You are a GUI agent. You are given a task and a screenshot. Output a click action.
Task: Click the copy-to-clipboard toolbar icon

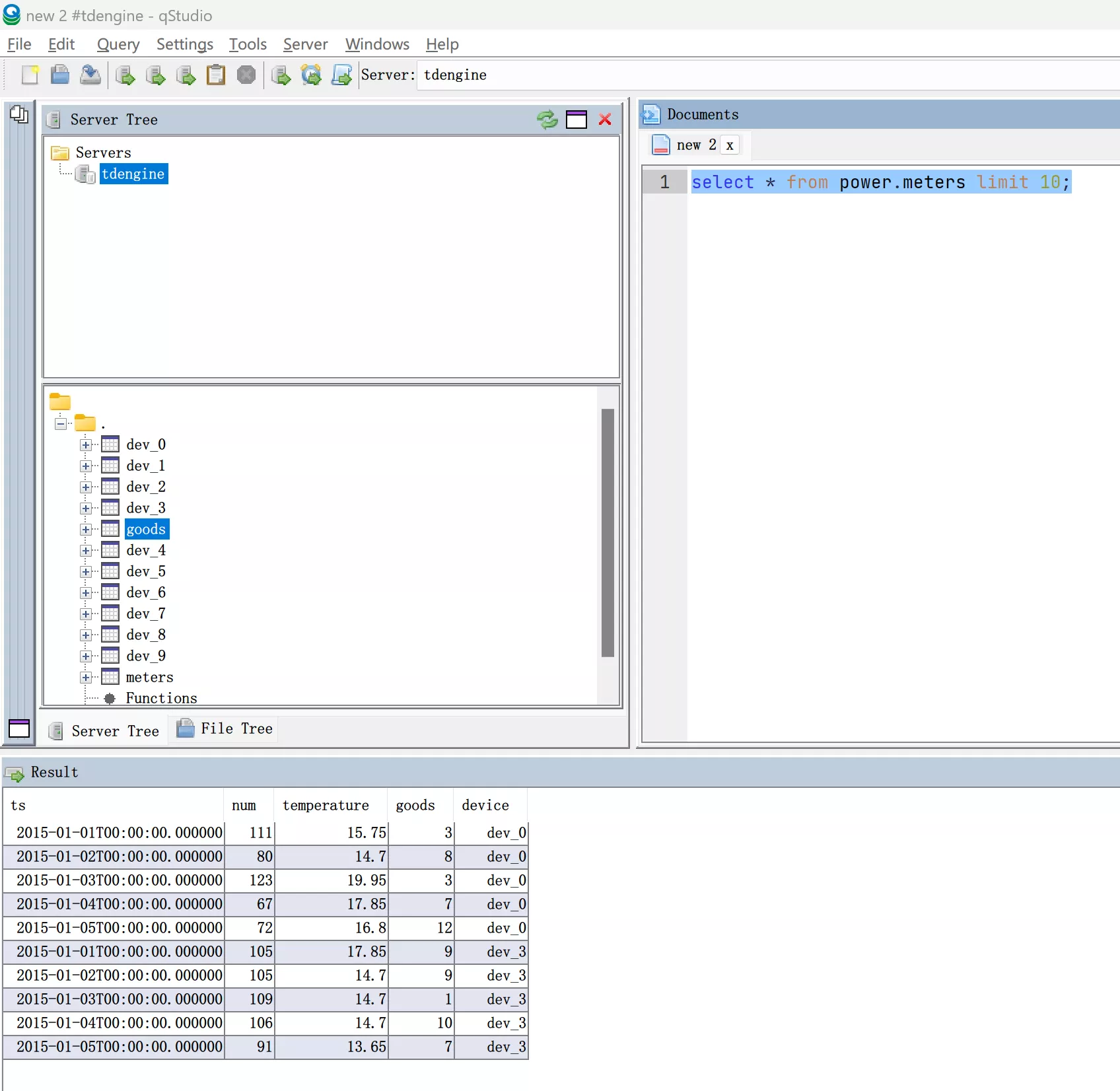point(216,75)
